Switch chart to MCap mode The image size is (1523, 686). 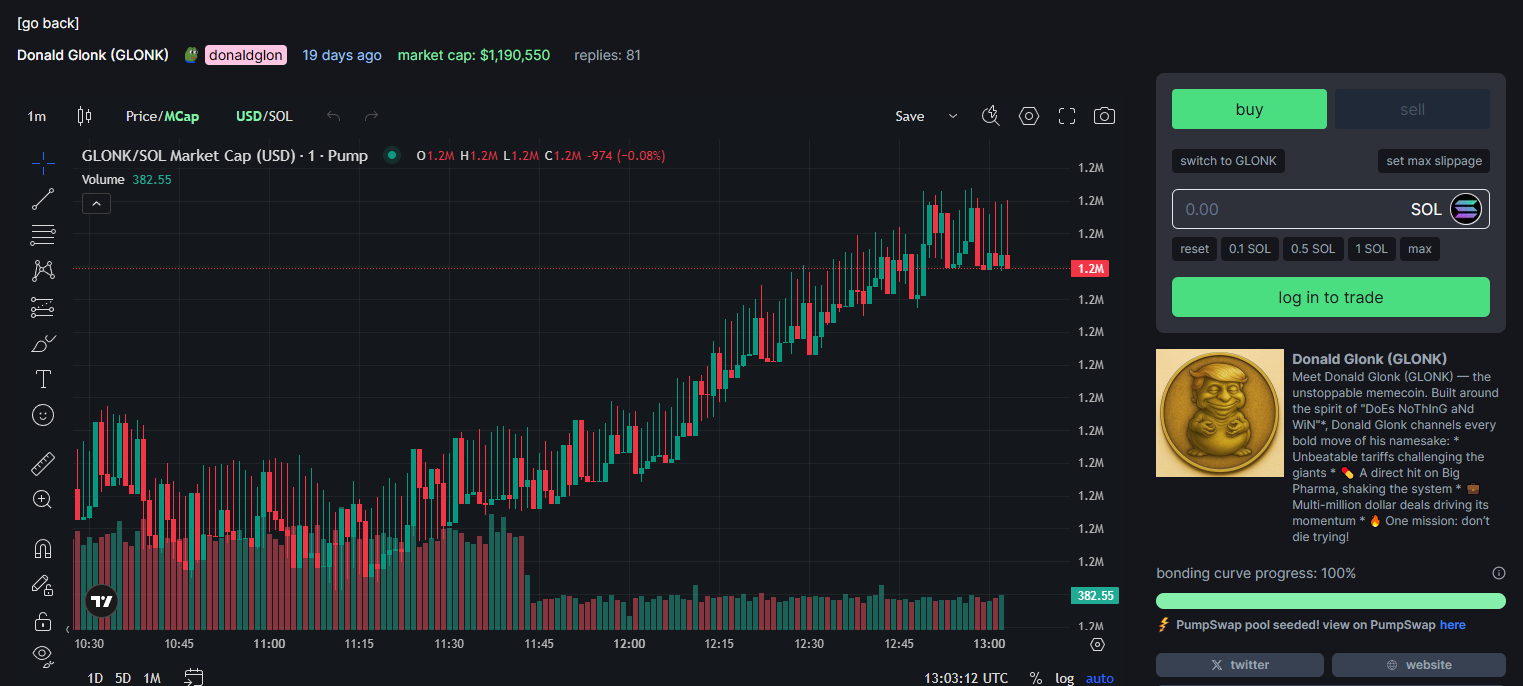[x=182, y=116]
